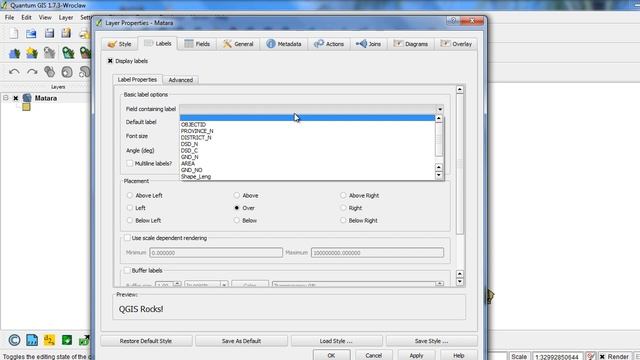Click the Add Raster Layer icon
Viewport: 640px width, 360px height.
point(31,53)
